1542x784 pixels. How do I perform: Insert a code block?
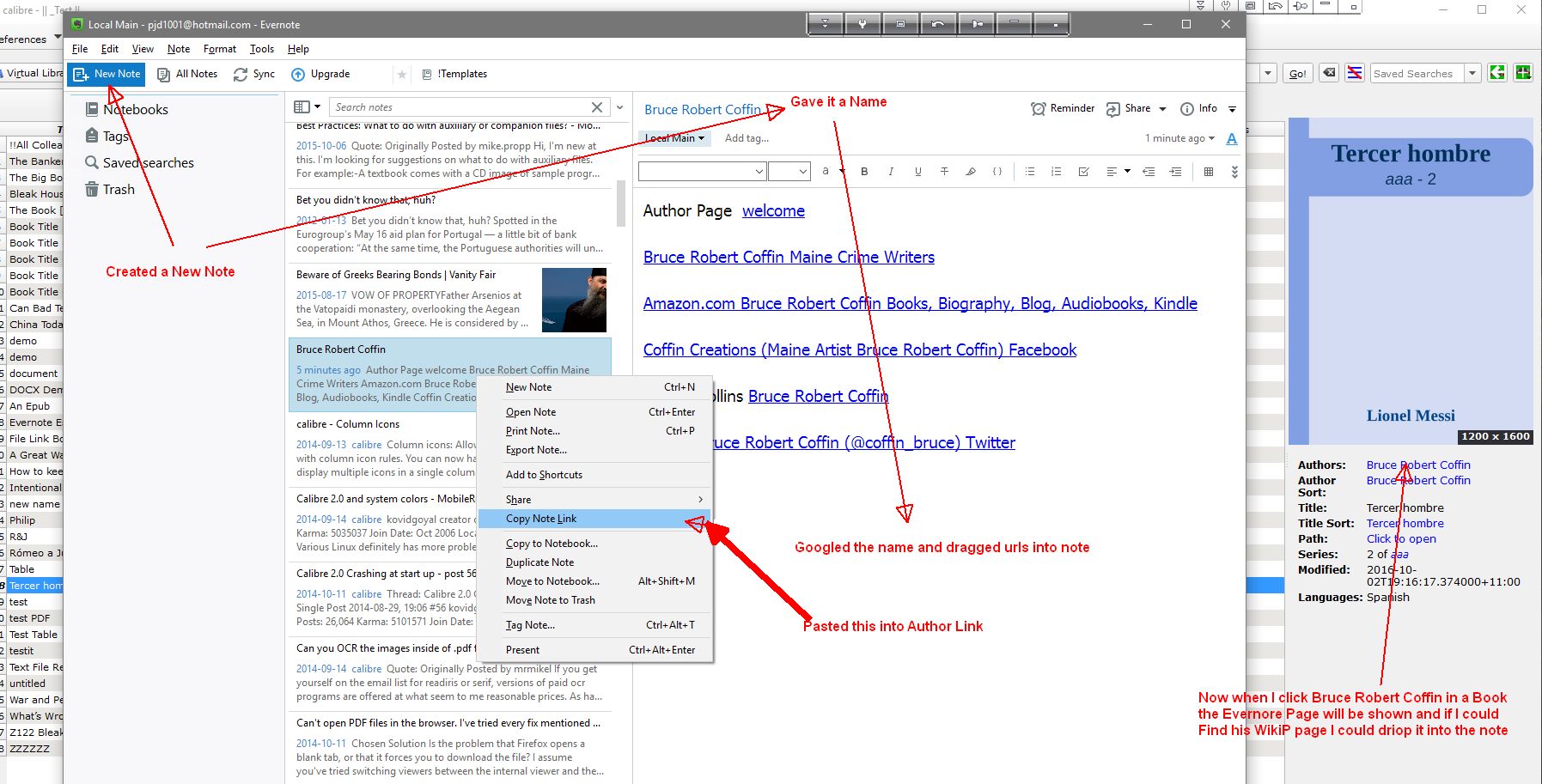(997, 172)
